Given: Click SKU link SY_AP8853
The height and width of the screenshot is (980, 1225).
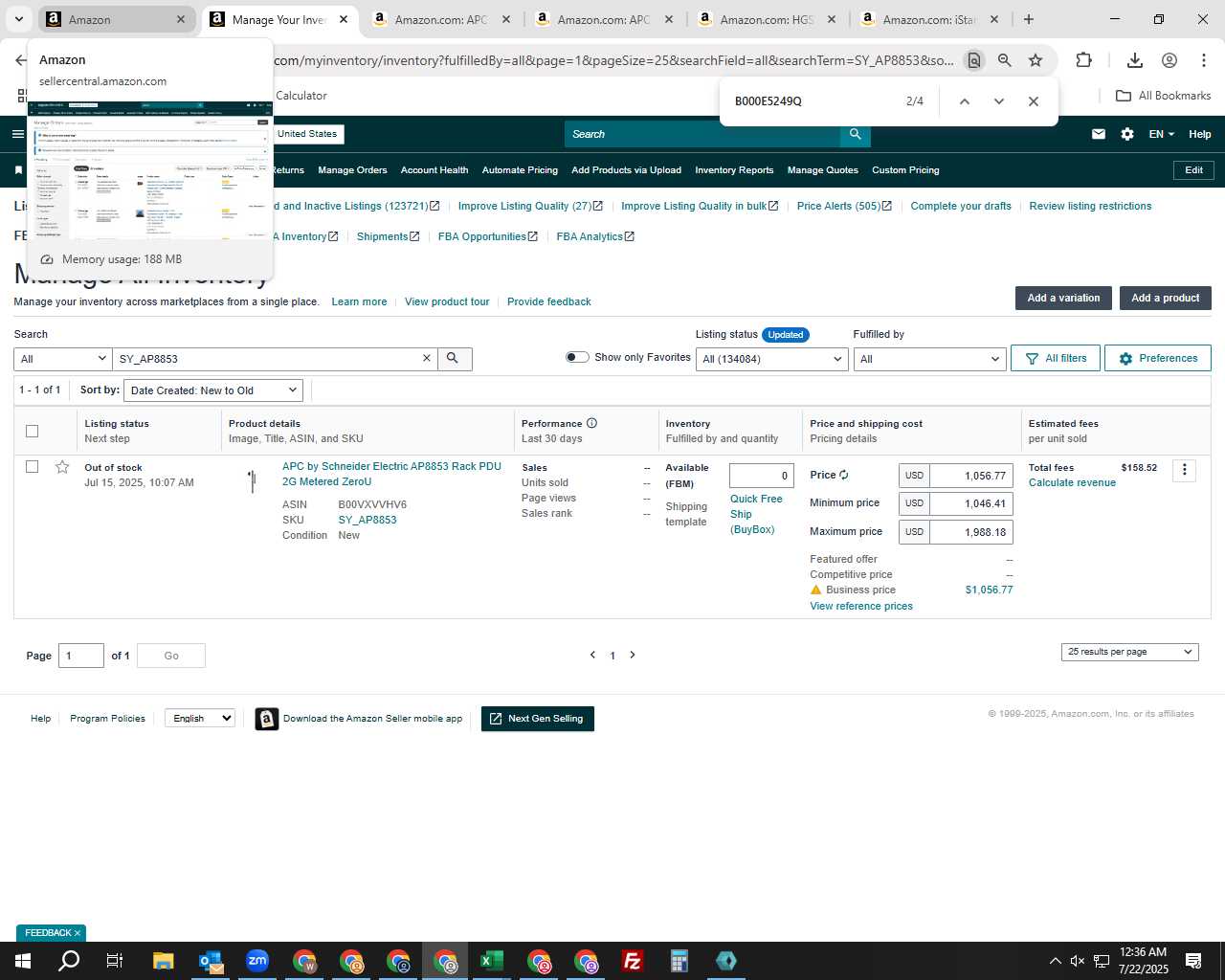Looking at the screenshot, I should click(x=367, y=520).
